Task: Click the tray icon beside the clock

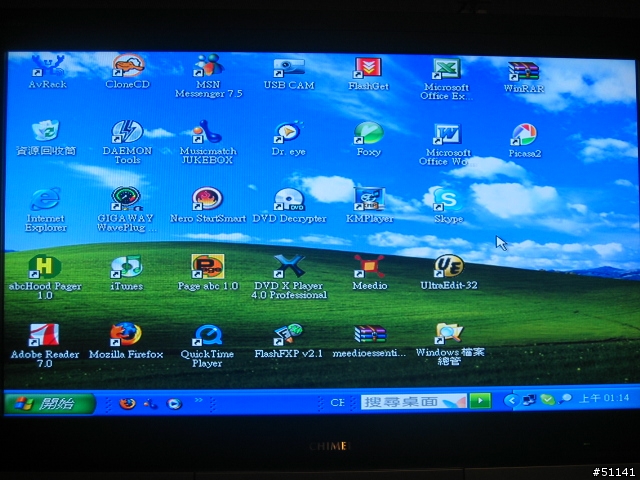Action: click(565, 398)
